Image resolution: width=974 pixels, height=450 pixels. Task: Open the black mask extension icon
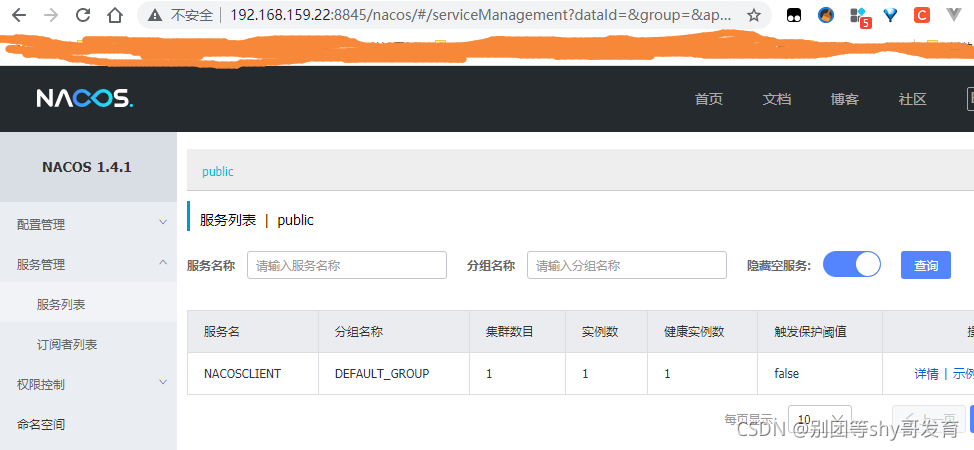pyautogui.click(x=794, y=16)
